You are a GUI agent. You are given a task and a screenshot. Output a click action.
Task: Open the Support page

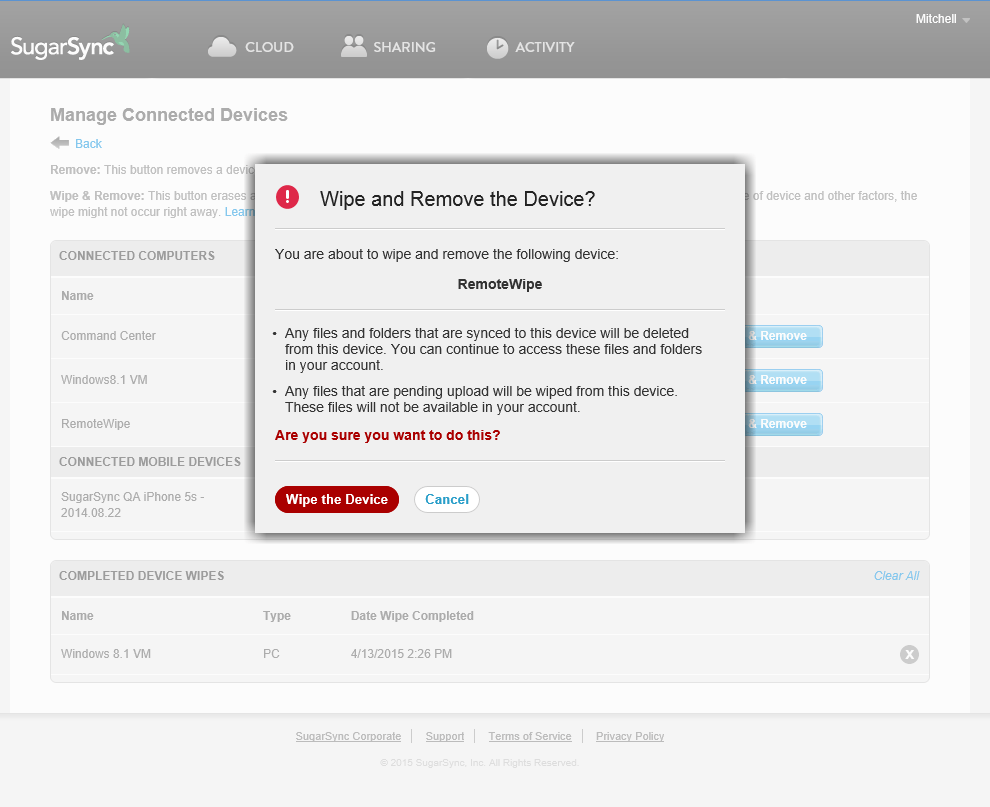pyautogui.click(x=444, y=735)
